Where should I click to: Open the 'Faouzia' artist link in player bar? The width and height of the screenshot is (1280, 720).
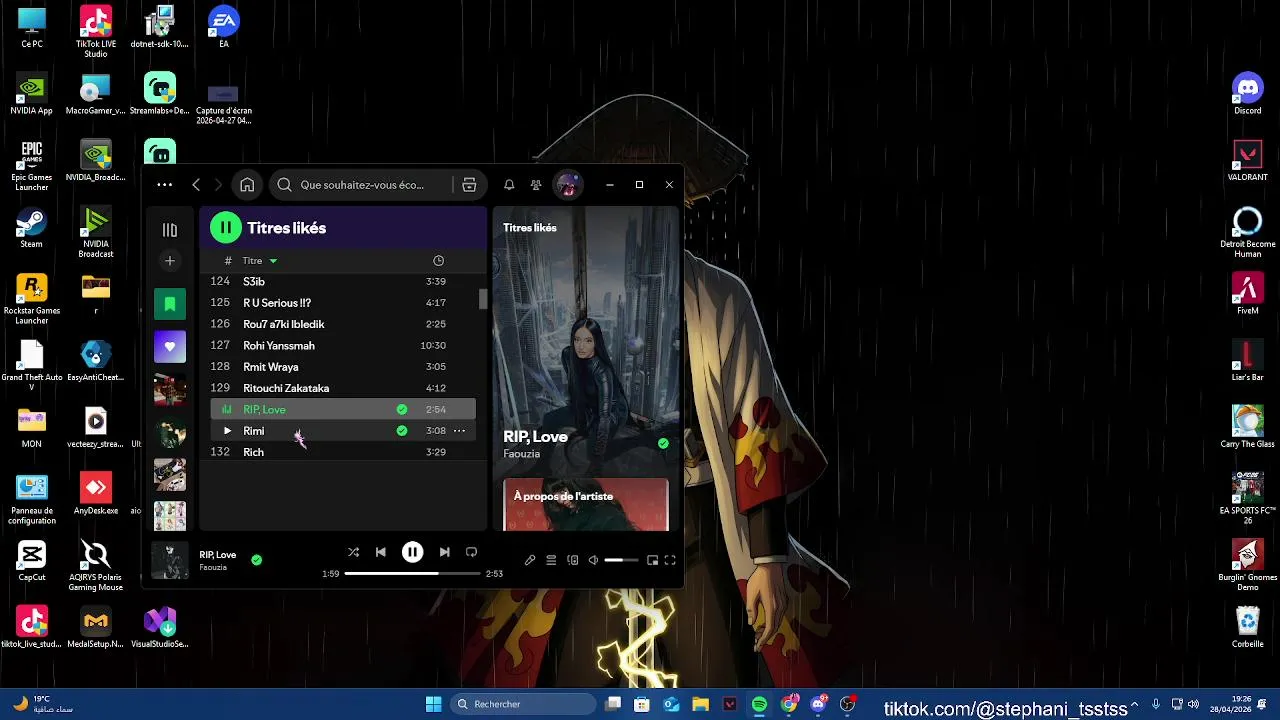click(213, 568)
